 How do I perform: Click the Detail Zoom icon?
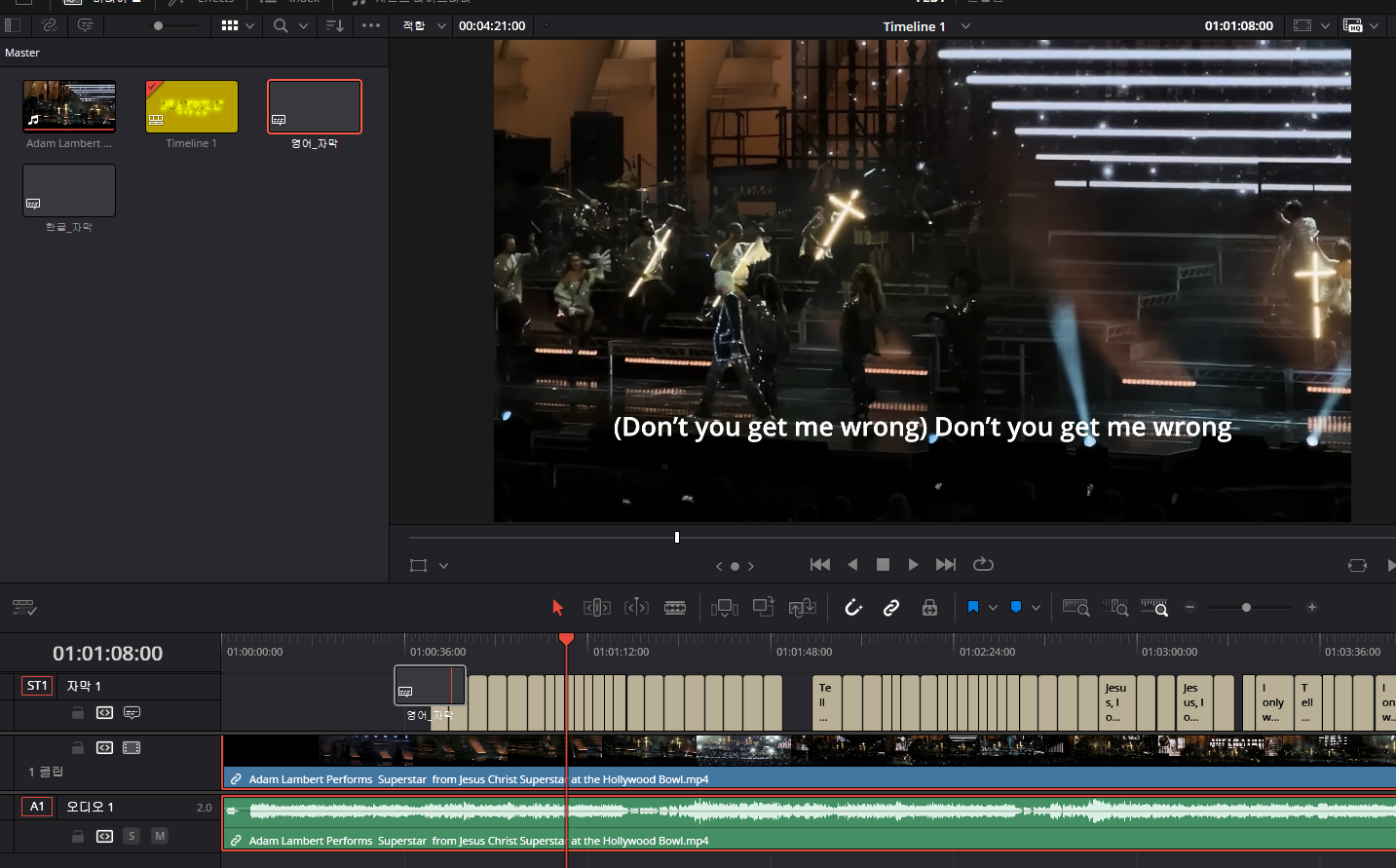(1115, 607)
